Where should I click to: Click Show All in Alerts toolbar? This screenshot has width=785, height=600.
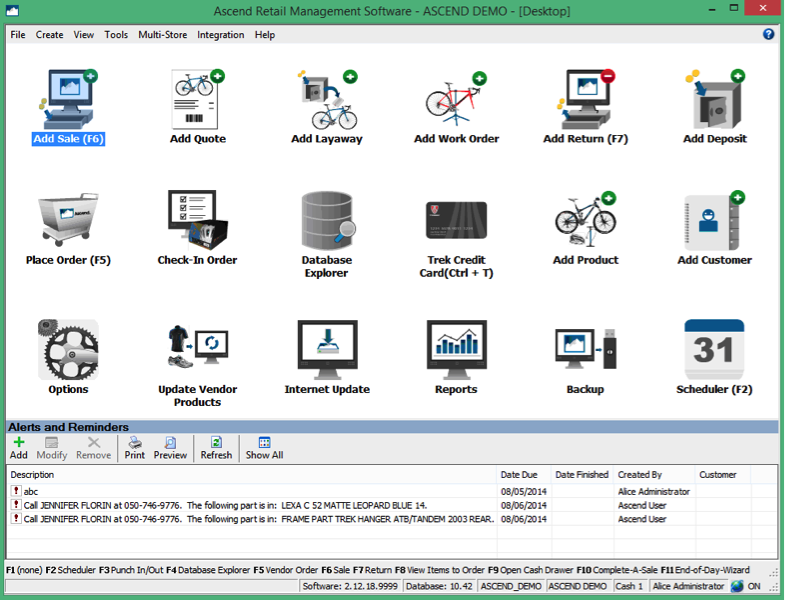pos(264,447)
